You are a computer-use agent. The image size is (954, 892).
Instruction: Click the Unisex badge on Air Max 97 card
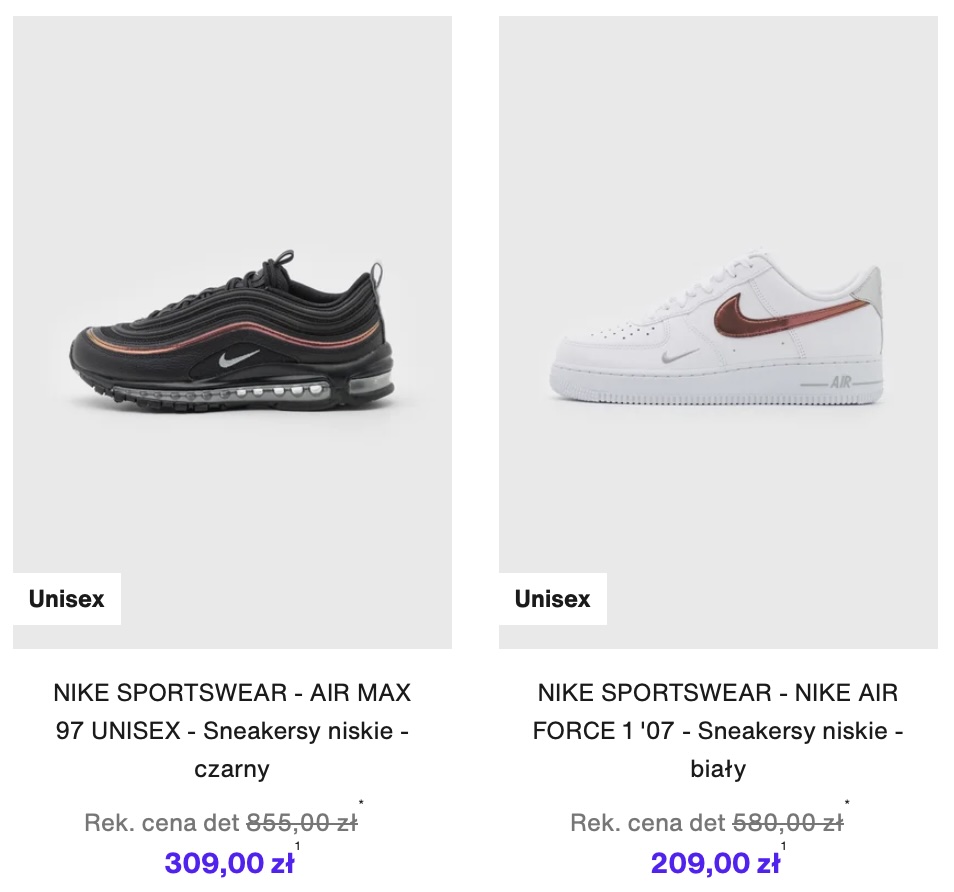pos(67,599)
